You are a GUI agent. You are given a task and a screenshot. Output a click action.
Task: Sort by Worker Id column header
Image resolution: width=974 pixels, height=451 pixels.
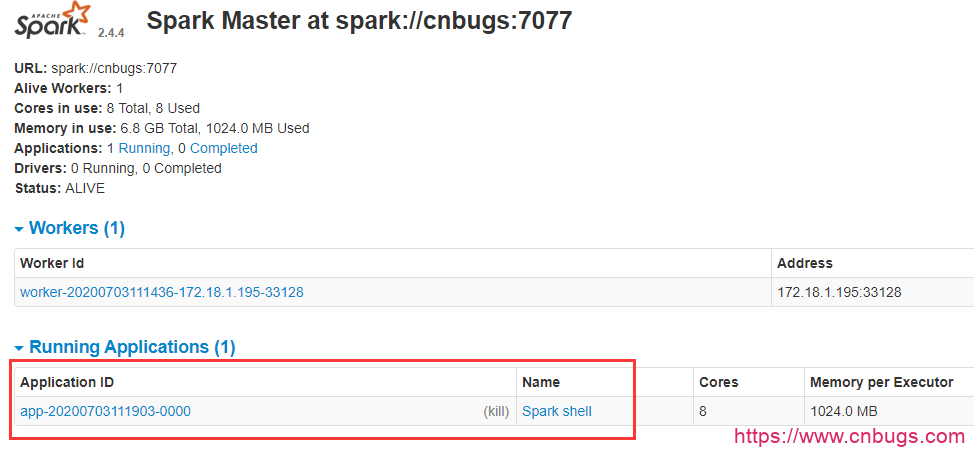pos(52,263)
